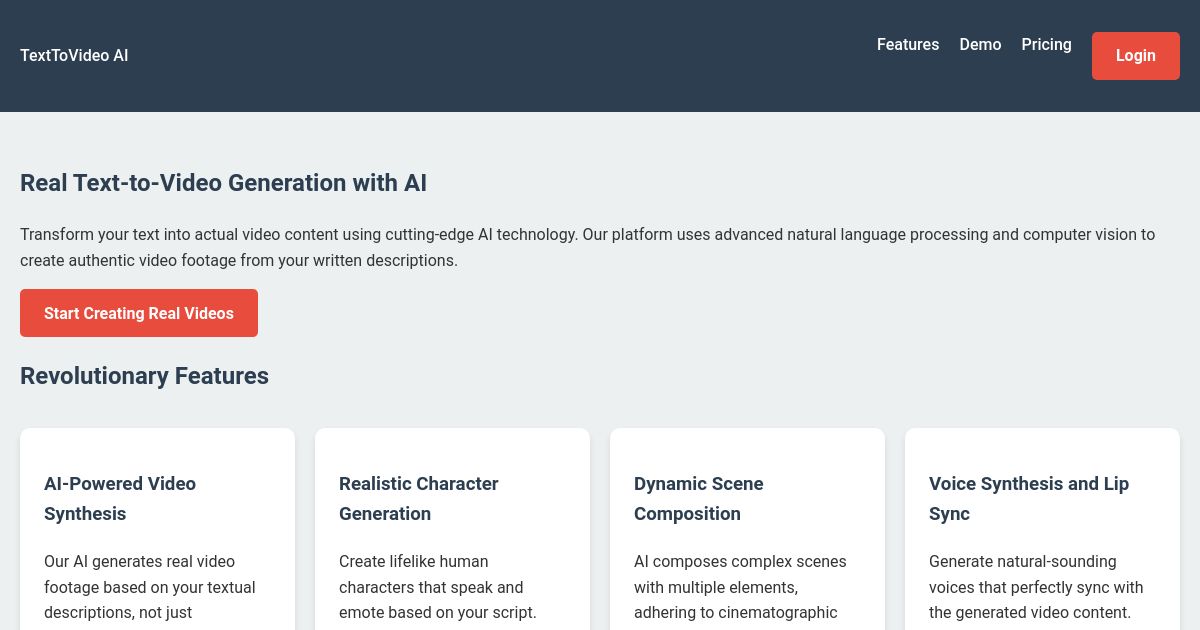Image resolution: width=1200 pixels, height=630 pixels.
Task: Click the AI-Powered Video Synthesis heading
Action: click(120, 498)
